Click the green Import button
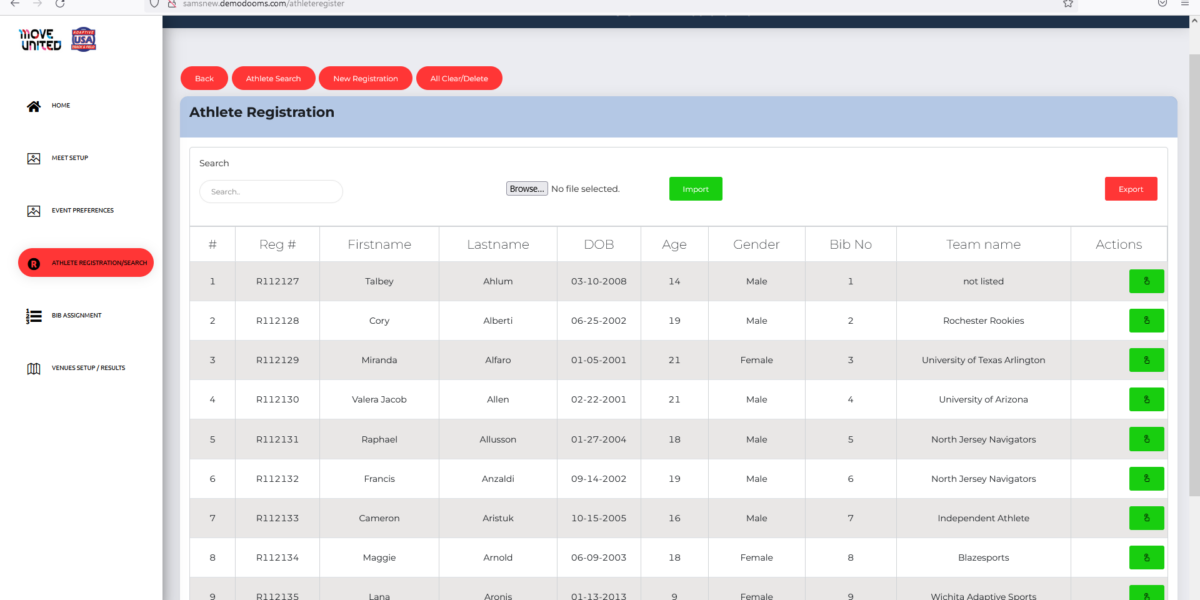Viewport: 1200px width, 600px height. coord(695,189)
